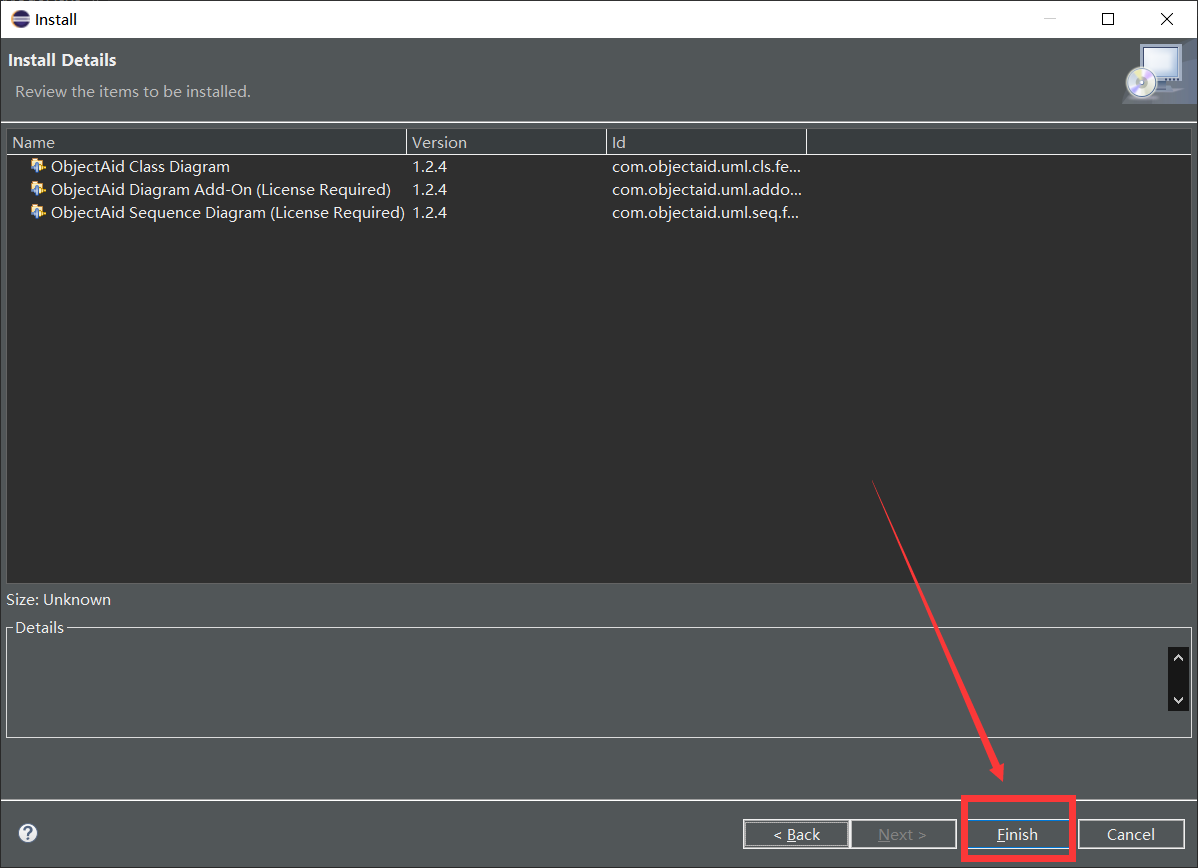Click the com.objectaid.uml.addo... id cell
Screen dimensions: 1198x868
coord(707,189)
